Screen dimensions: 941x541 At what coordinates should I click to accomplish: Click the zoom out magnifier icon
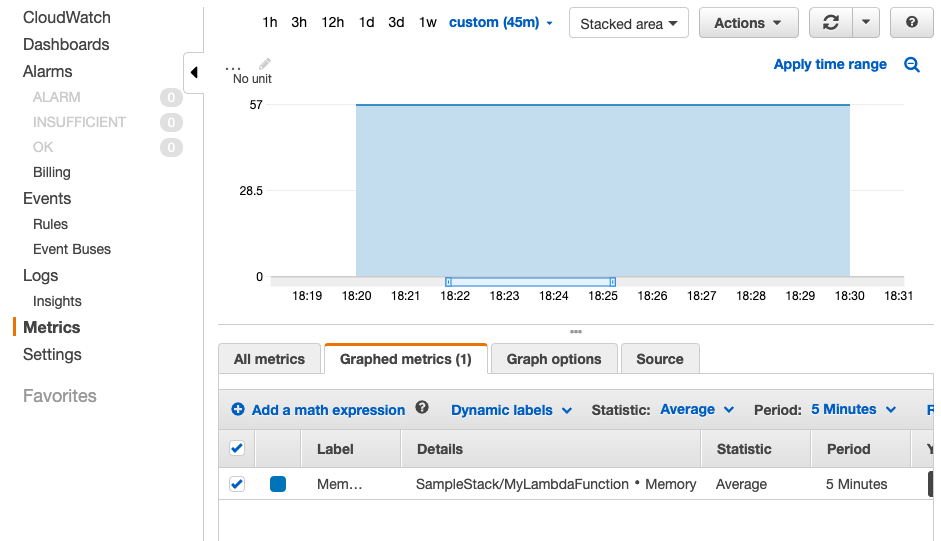(x=912, y=65)
